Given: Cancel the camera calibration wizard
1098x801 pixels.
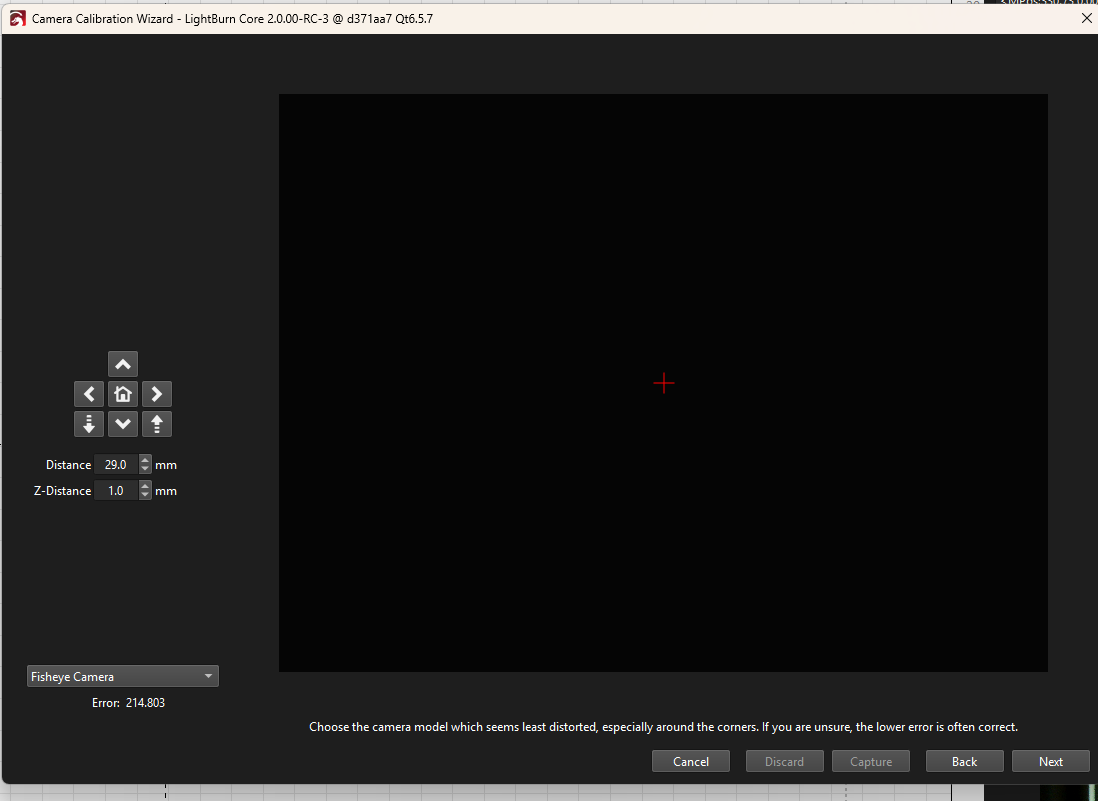Looking at the screenshot, I should [690, 762].
